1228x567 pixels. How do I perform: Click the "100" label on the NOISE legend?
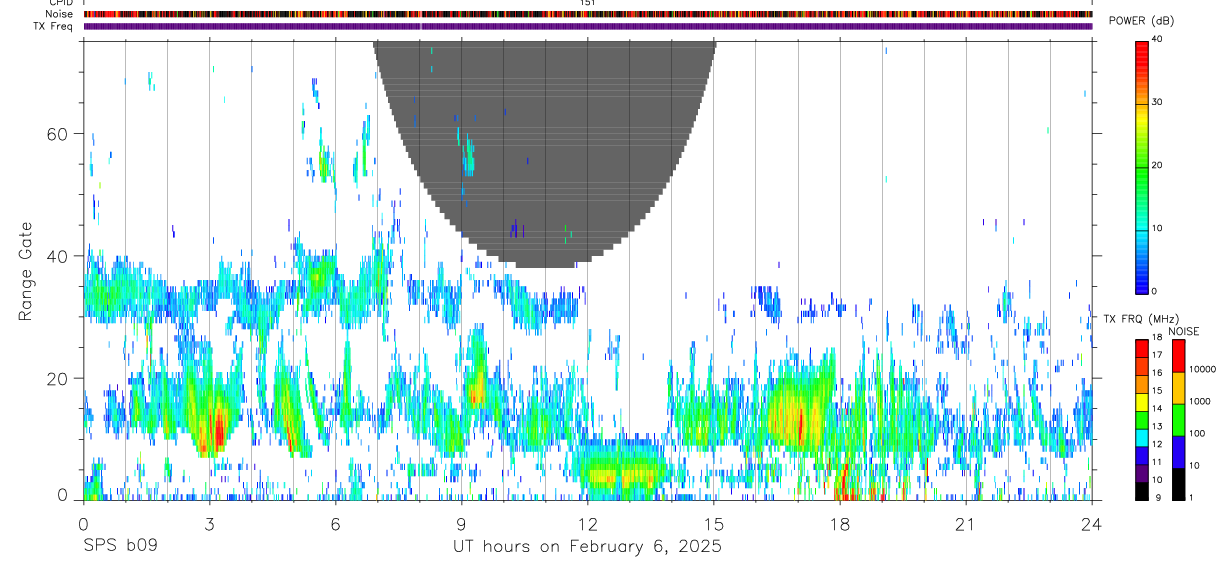pos(1198,434)
